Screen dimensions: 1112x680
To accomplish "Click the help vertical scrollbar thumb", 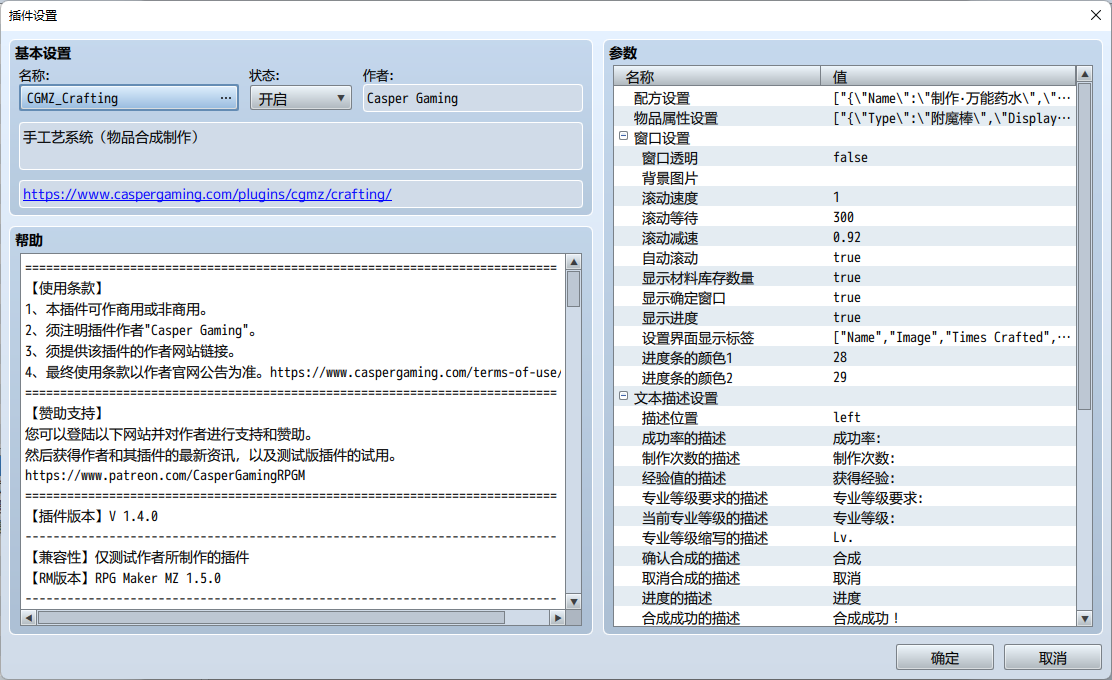I will [x=574, y=289].
